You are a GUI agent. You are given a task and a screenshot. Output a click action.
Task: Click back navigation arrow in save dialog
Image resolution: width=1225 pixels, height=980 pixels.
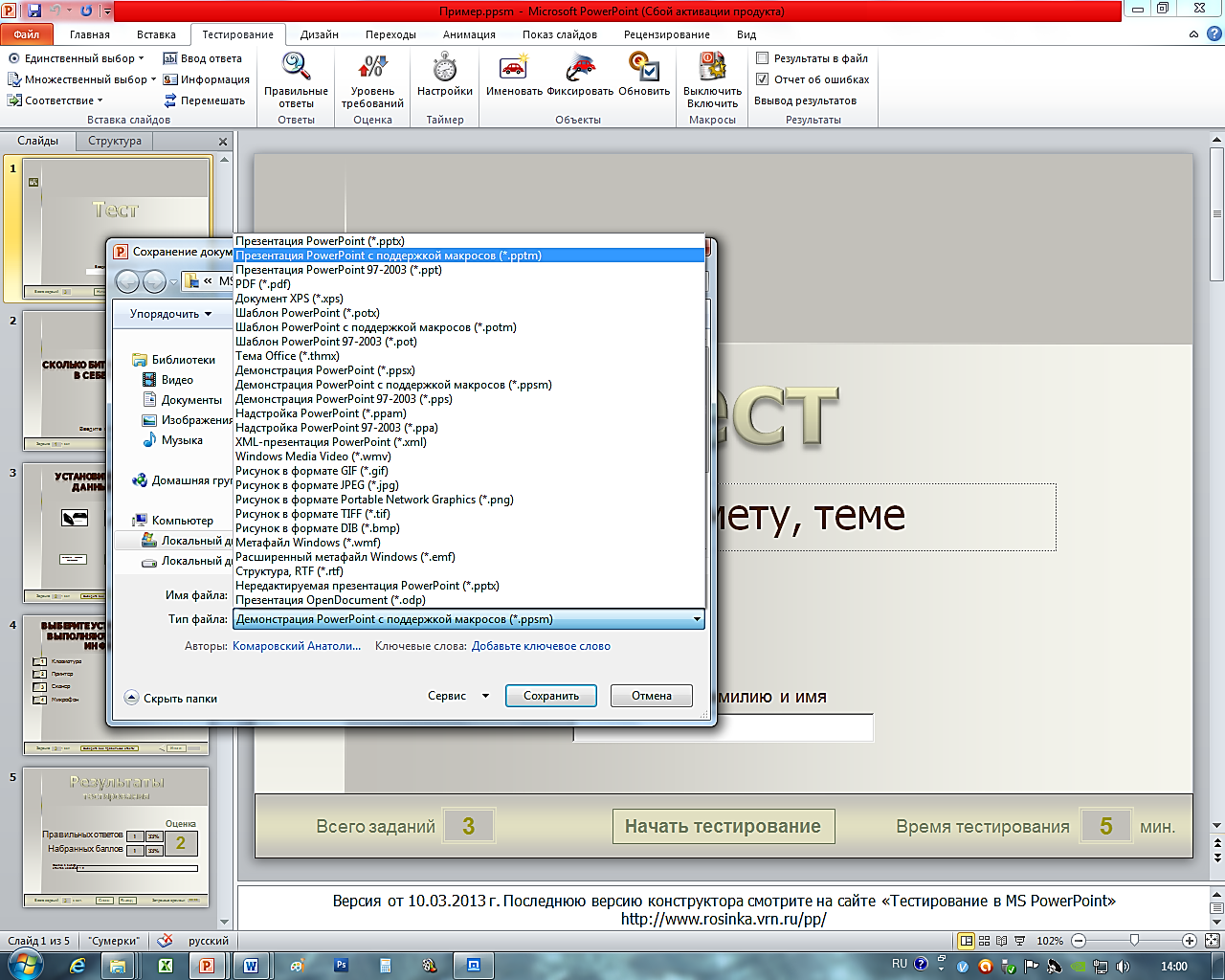tap(128, 281)
